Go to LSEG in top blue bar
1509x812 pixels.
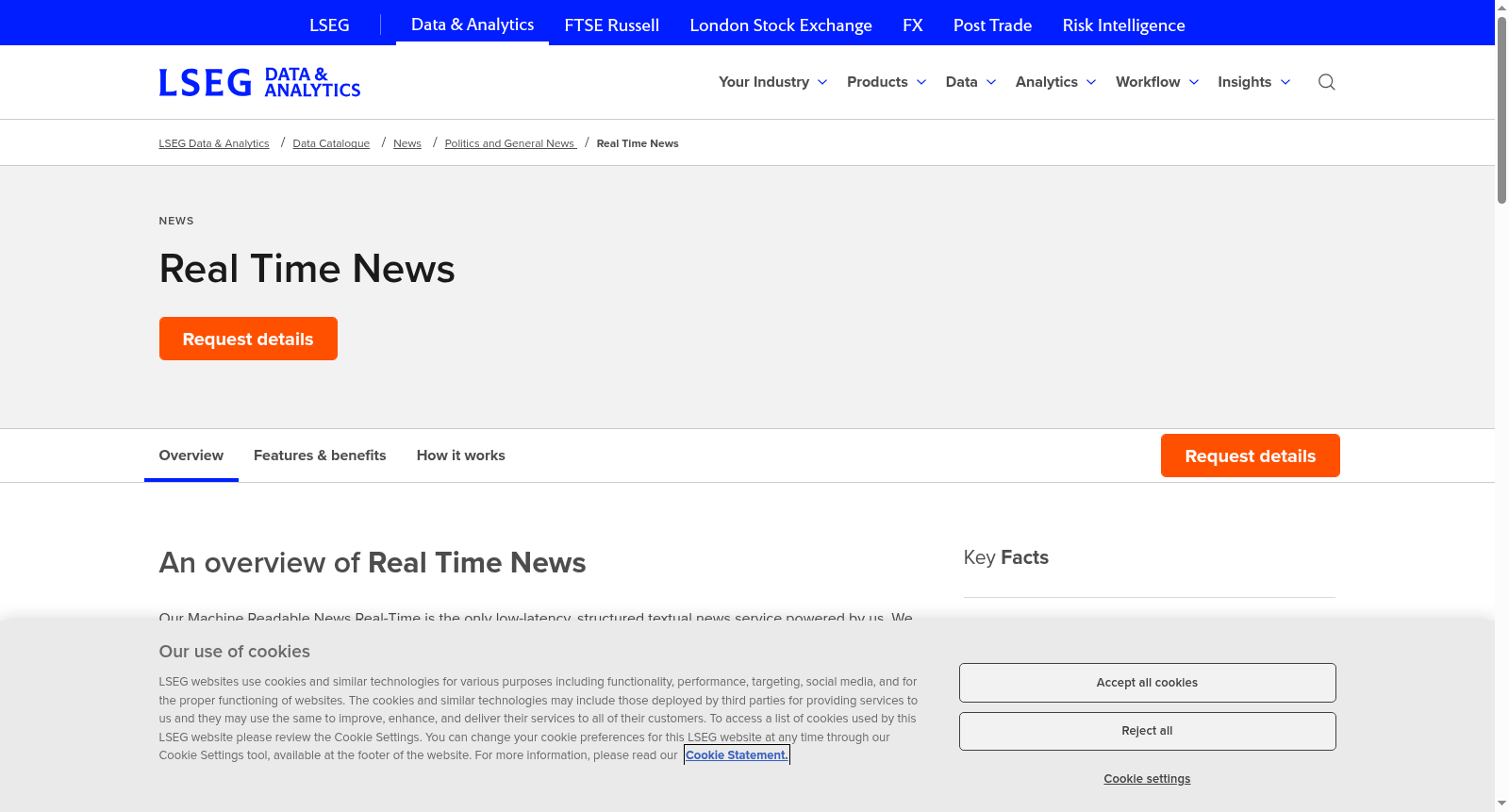click(329, 25)
